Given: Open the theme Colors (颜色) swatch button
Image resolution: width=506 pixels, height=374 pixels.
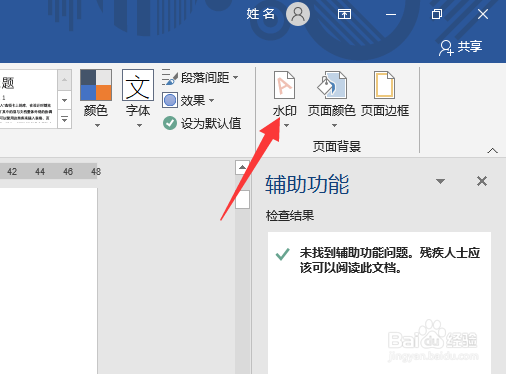Looking at the screenshot, I should tap(96, 85).
